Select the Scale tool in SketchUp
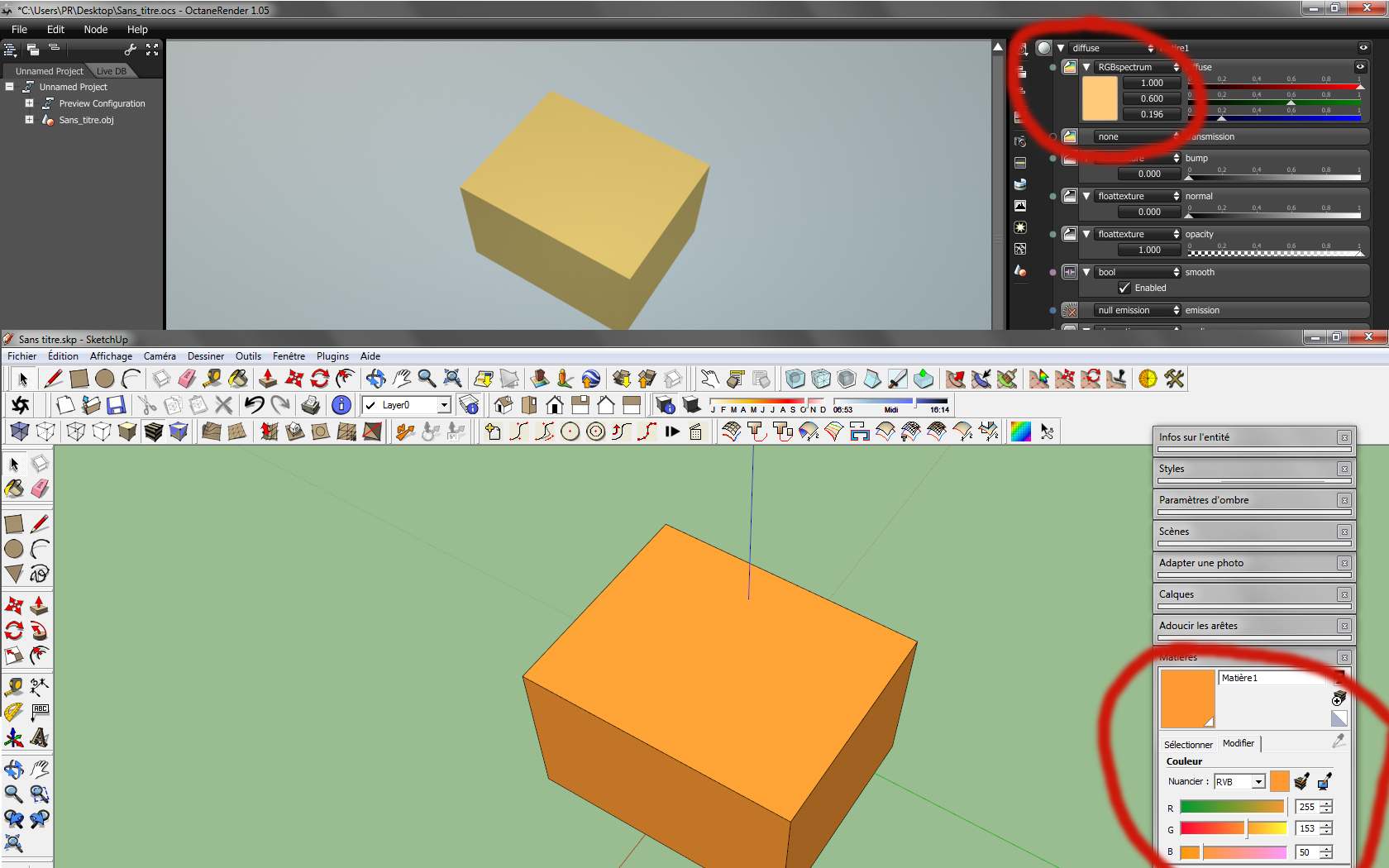The width and height of the screenshot is (1389, 868). click(14, 656)
